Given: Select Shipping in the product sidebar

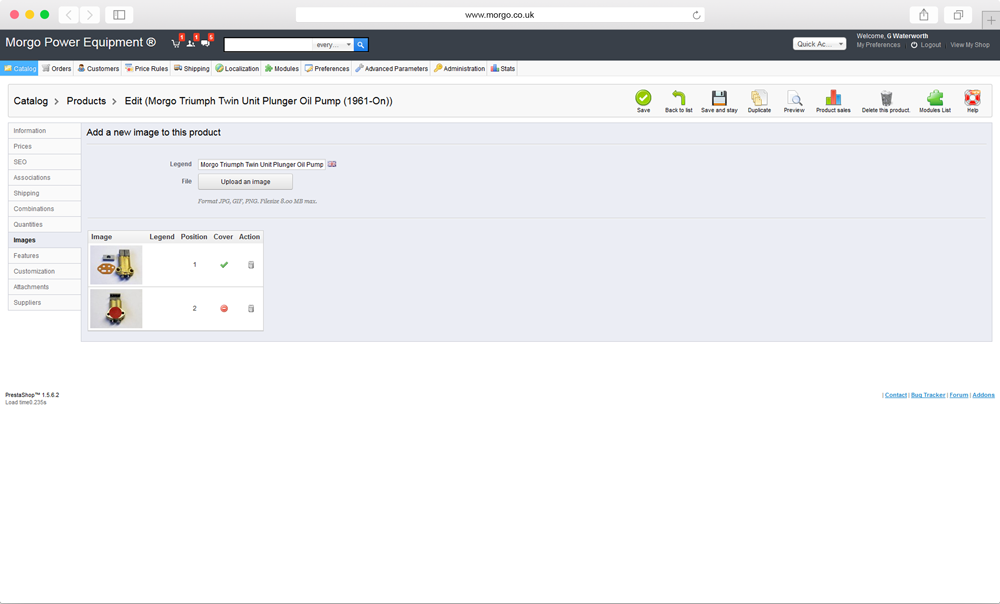Looking at the screenshot, I should [45, 193].
